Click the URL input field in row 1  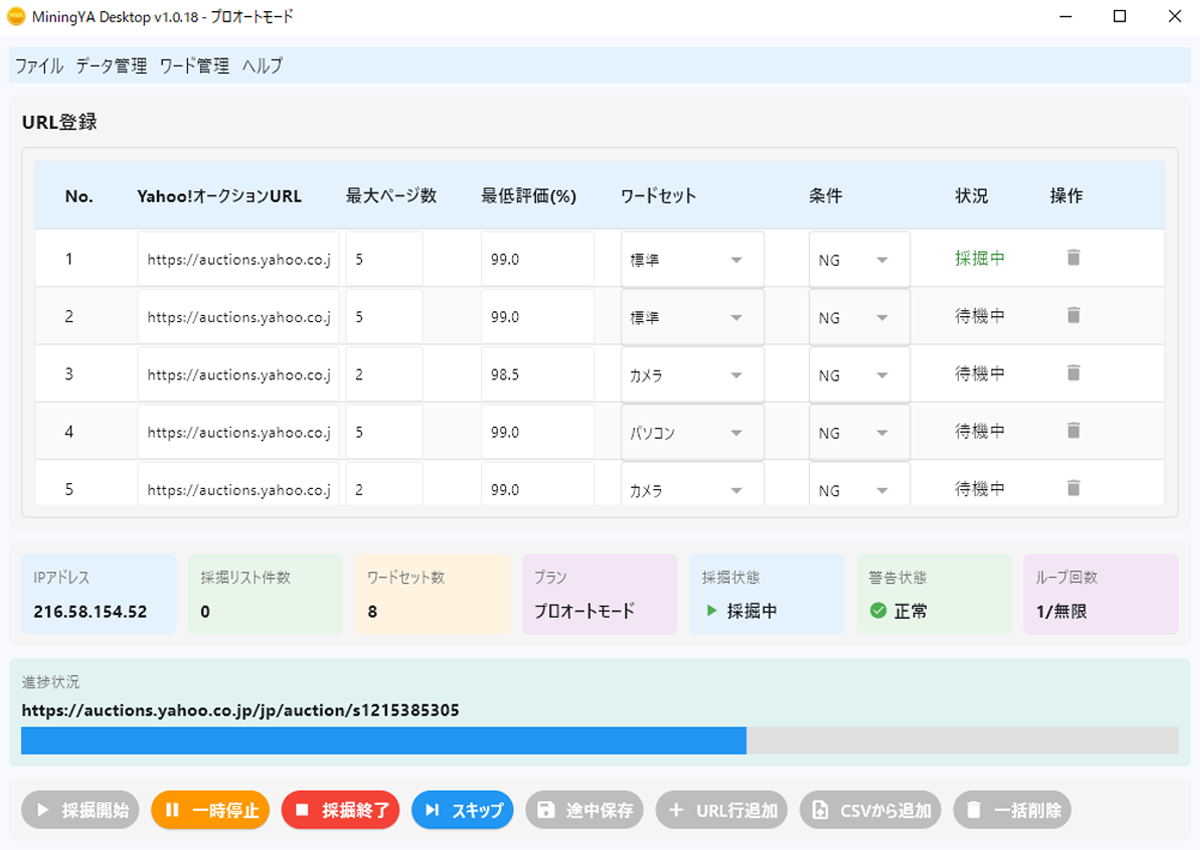(238, 260)
